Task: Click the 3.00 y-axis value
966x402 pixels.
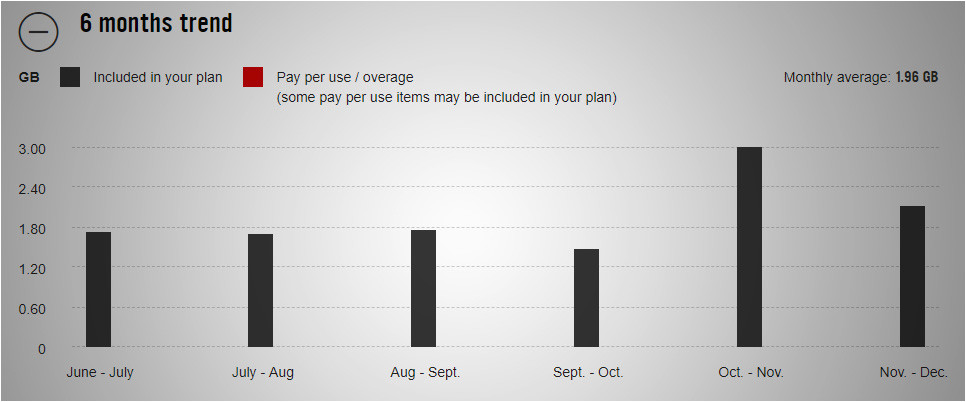Action: pyautogui.click(x=31, y=148)
